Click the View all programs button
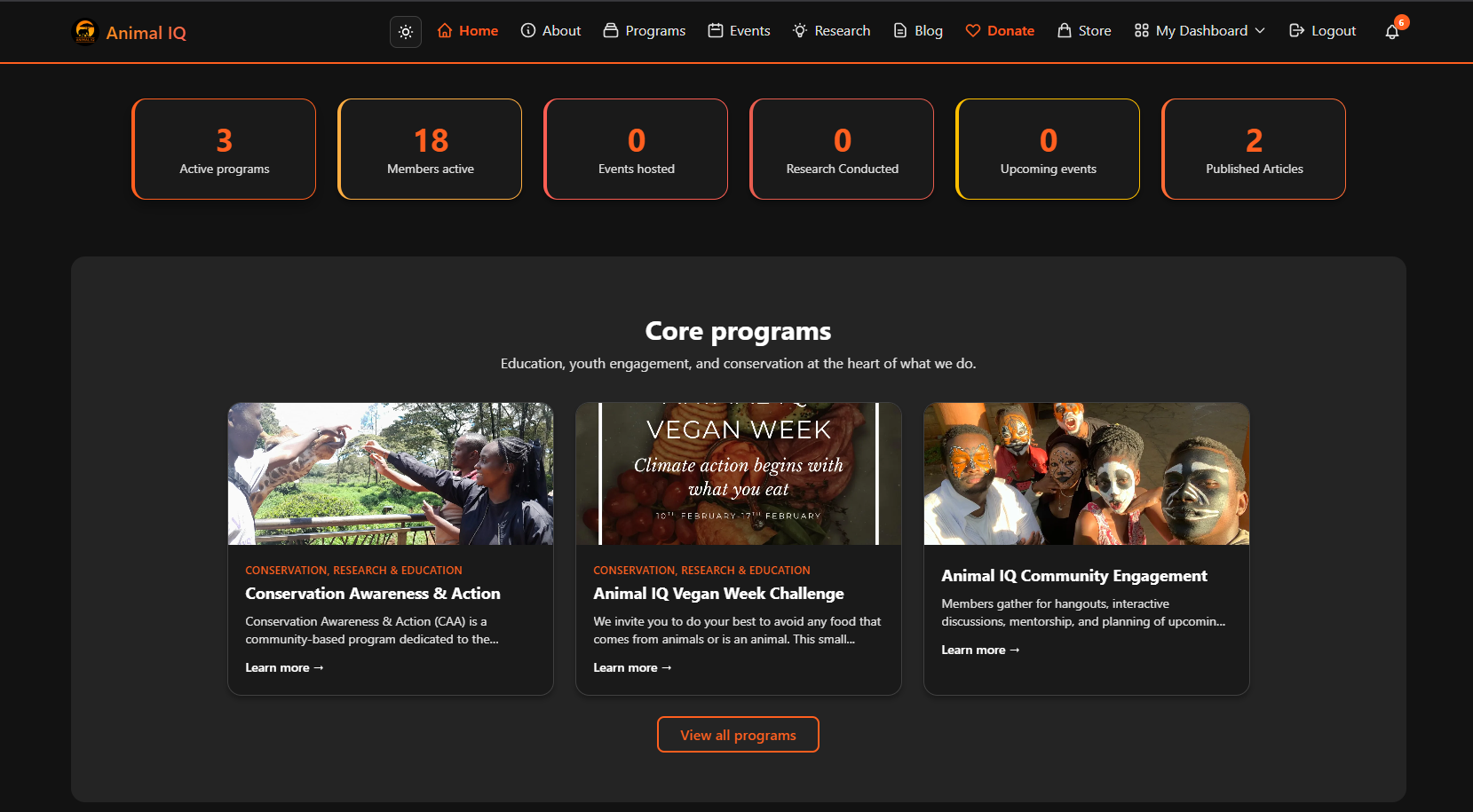Viewport: 1473px width, 812px height. [x=738, y=735]
